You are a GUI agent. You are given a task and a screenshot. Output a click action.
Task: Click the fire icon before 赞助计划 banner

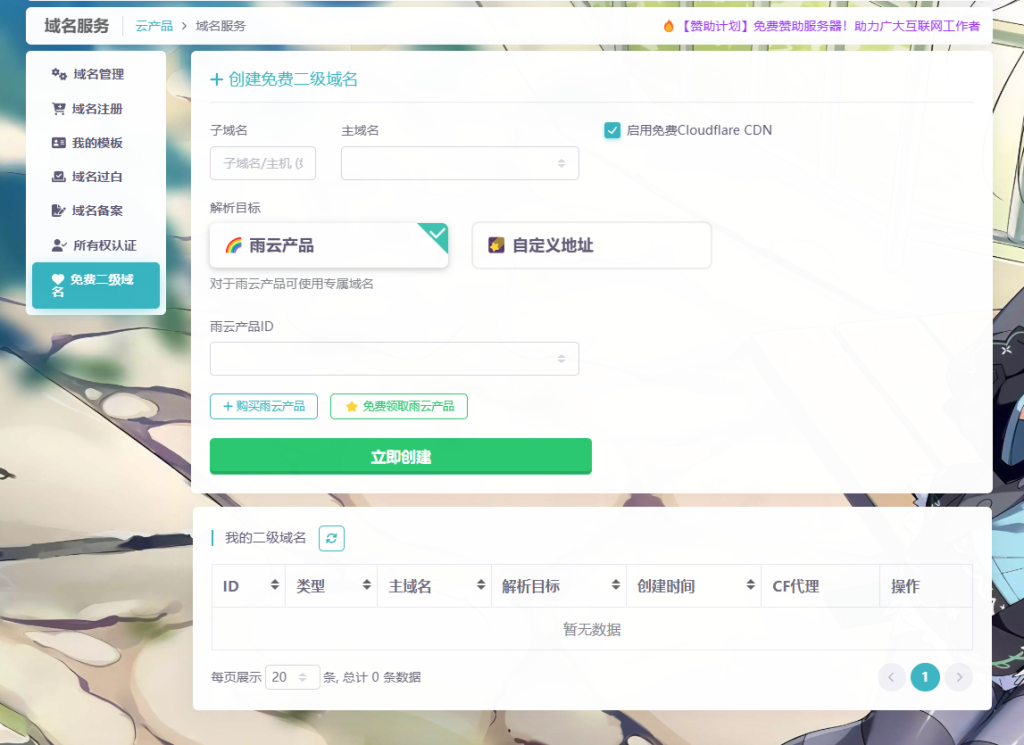pyautogui.click(x=668, y=26)
